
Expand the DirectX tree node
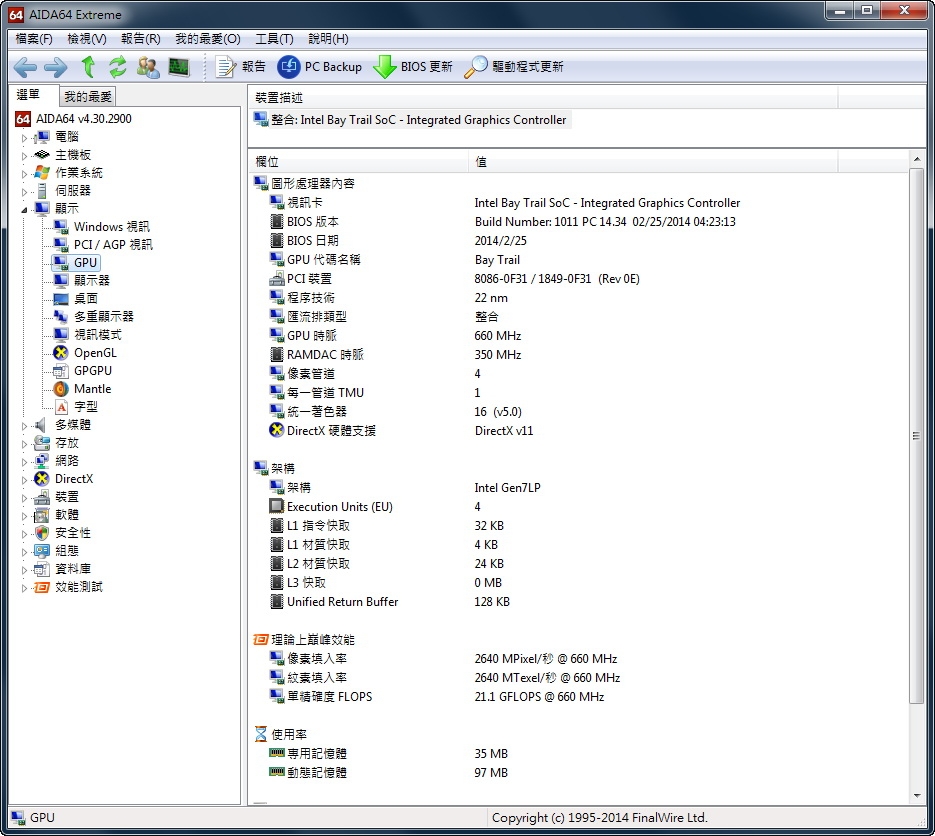[24, 479]
